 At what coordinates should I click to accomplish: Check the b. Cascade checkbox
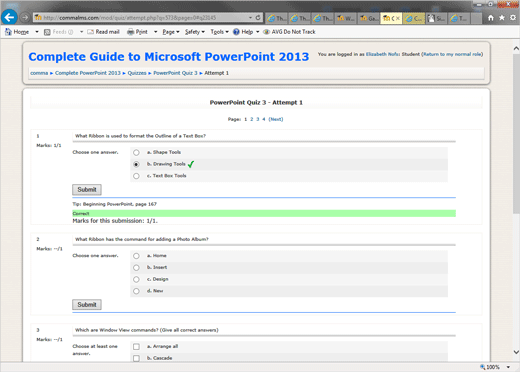(x=136, y=358)
